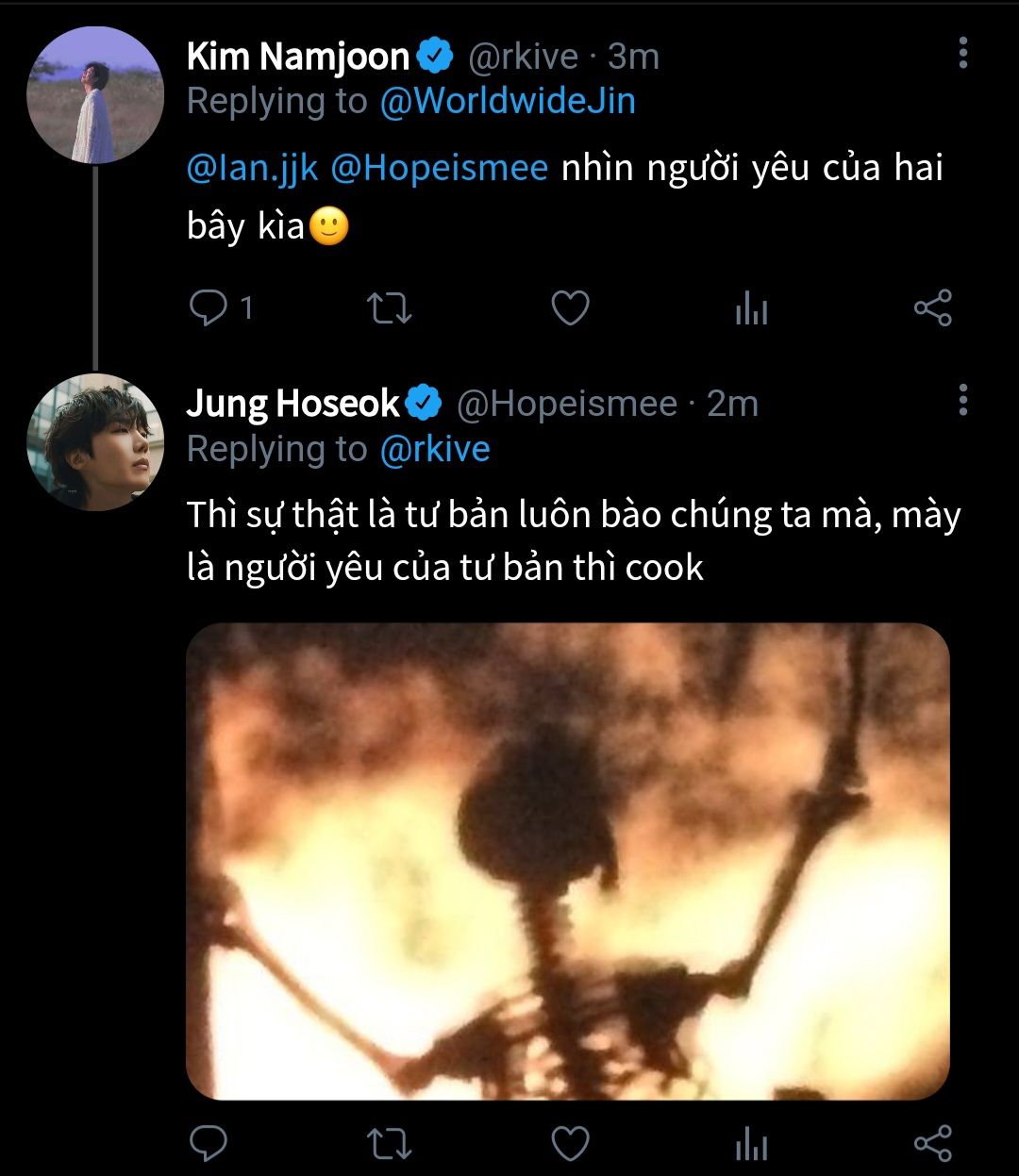Share Jung Hoseok's tweet
The height and width of the screenshot is (1176, 1019).
(933, 1144)
